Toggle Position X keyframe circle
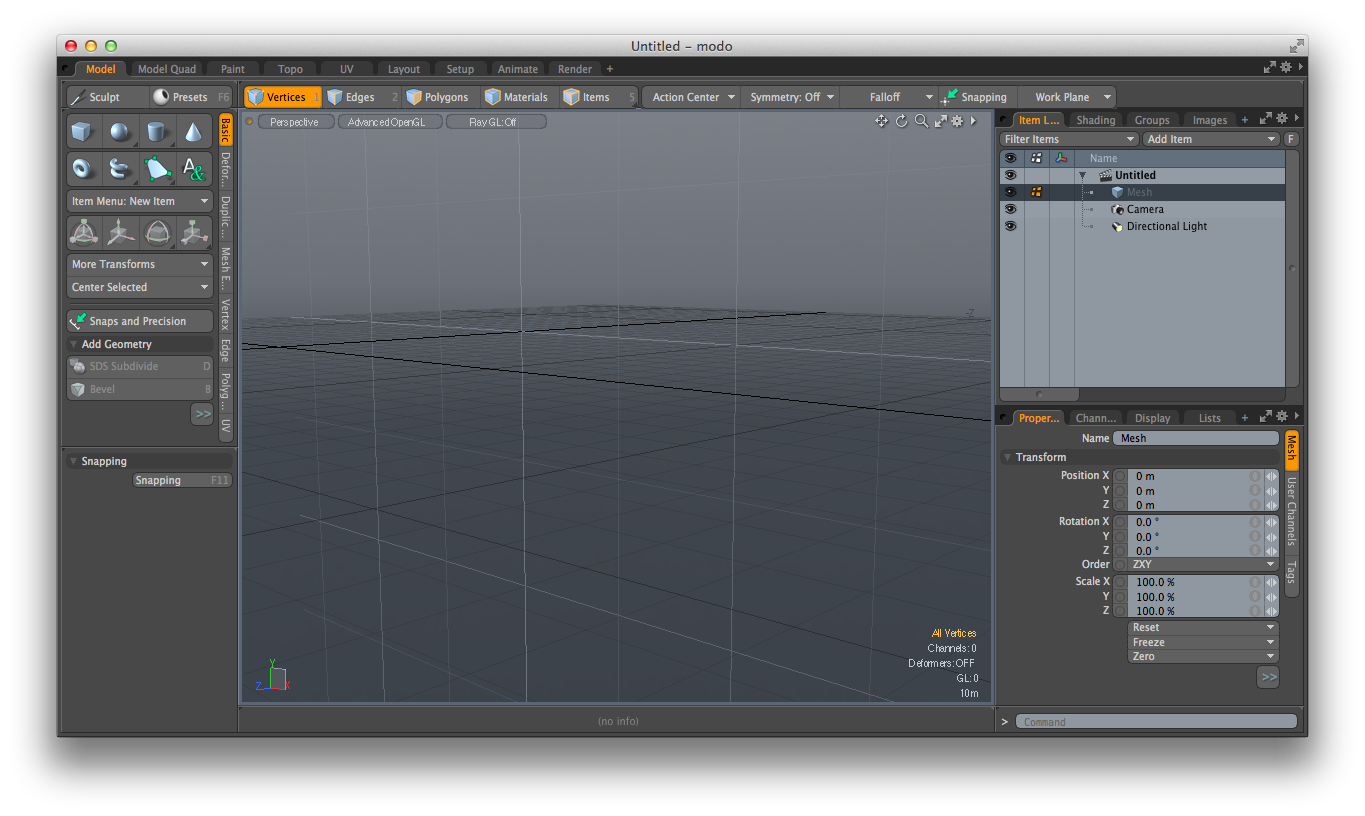This screenshot has width=1365, height=816. coord(1121,476)
